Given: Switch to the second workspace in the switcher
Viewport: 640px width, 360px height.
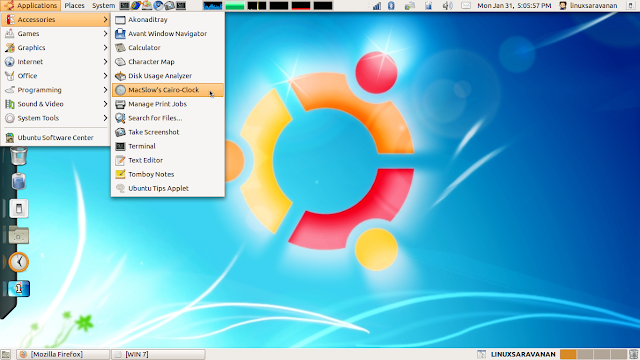Looking at the screenshot, I should (585, 354).
